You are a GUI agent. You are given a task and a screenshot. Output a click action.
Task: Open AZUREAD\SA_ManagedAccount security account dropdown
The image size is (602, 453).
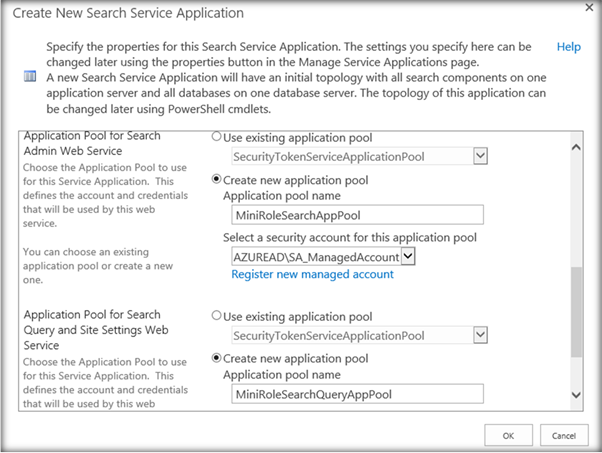(x=407, y=256)
